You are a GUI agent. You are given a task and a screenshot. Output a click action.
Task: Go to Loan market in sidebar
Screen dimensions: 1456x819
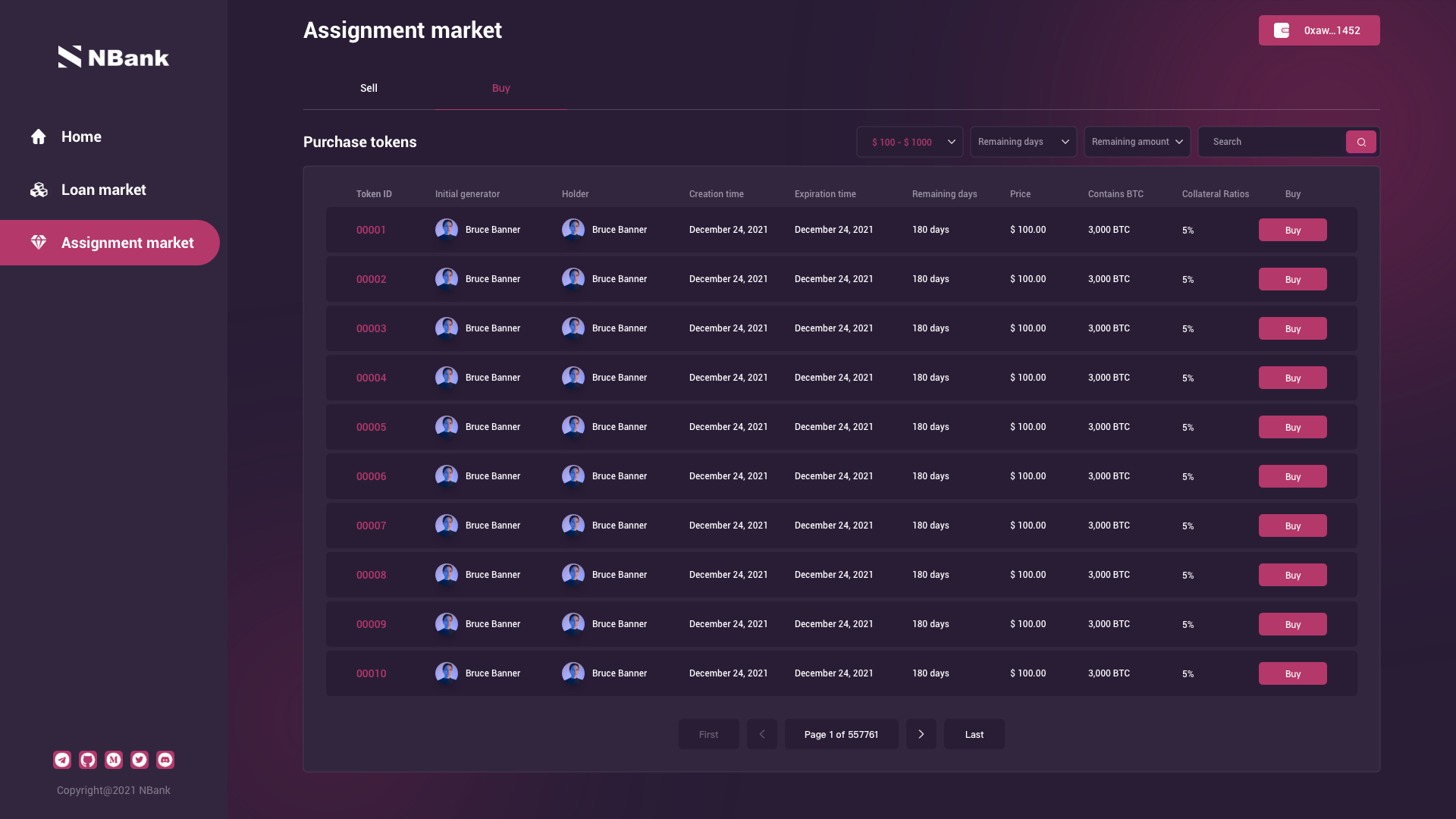(x=103, y=190)
